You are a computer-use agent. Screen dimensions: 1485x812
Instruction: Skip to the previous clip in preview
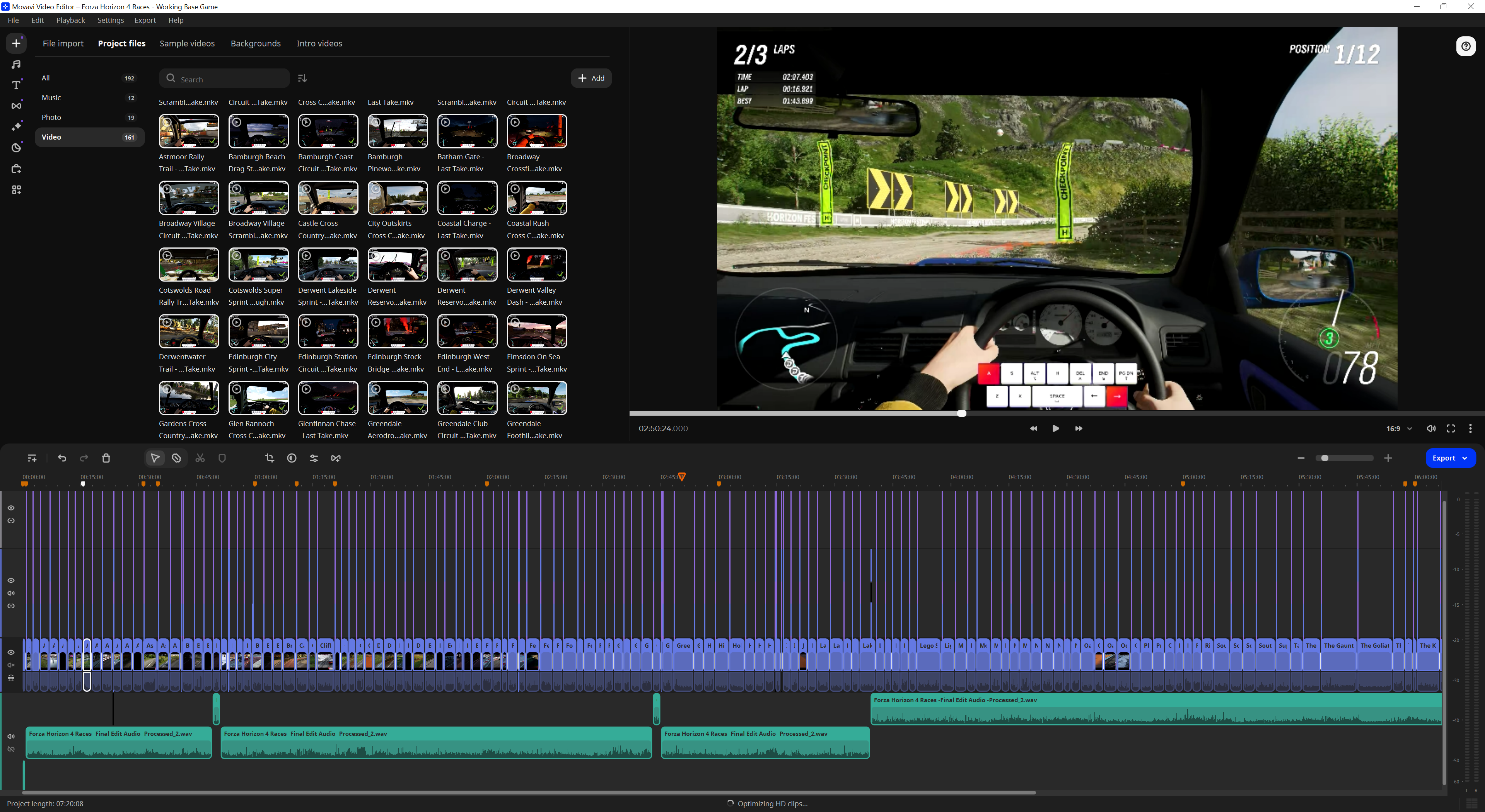click(x=1033, y=428)
